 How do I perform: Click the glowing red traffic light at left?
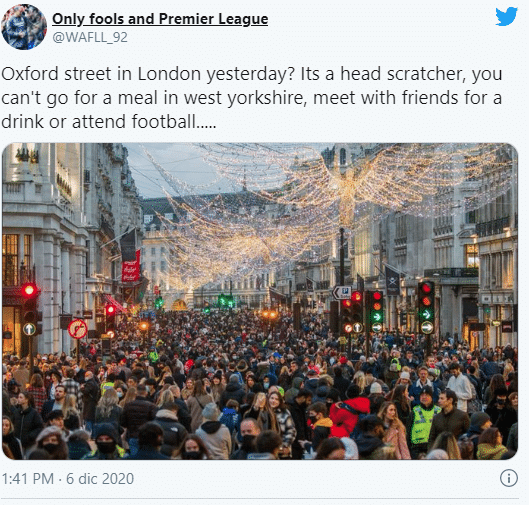pos(29,290)
